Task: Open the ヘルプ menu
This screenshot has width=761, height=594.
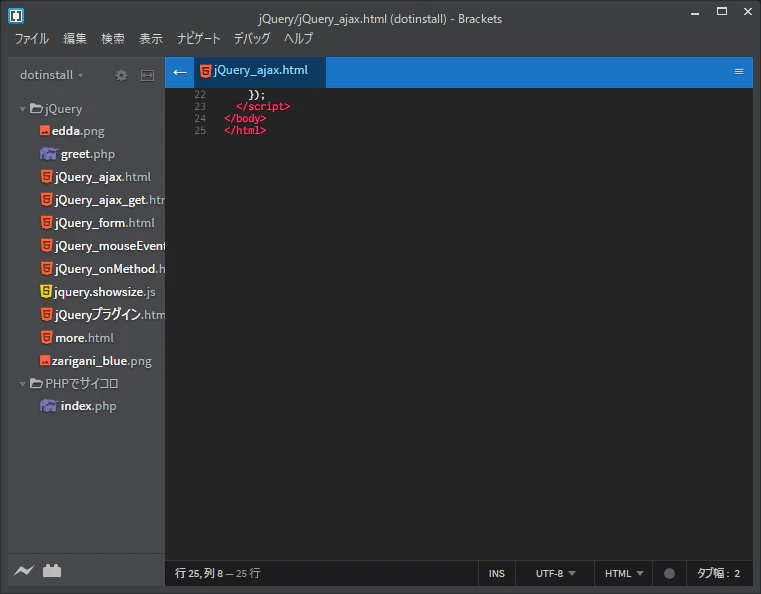Action: pos(298,39)
